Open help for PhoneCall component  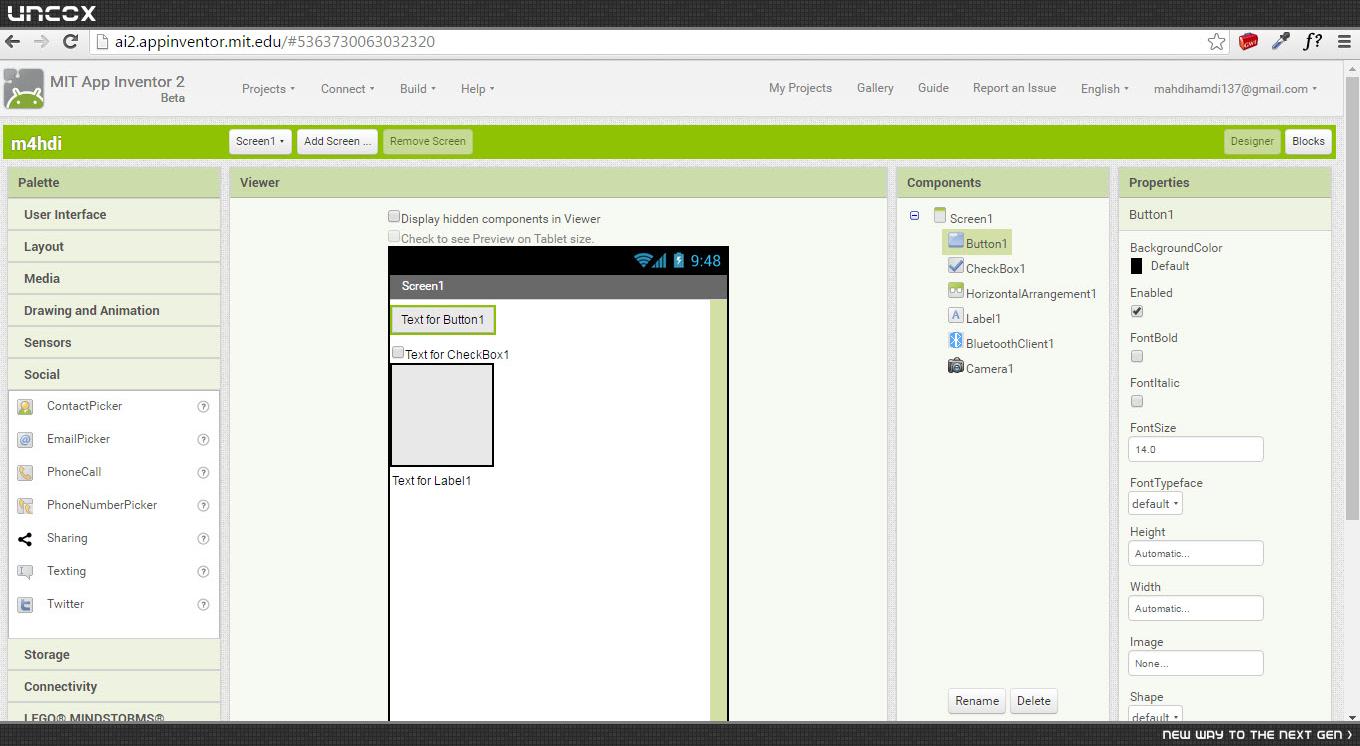pyautogui.click(x=203, y=473)
